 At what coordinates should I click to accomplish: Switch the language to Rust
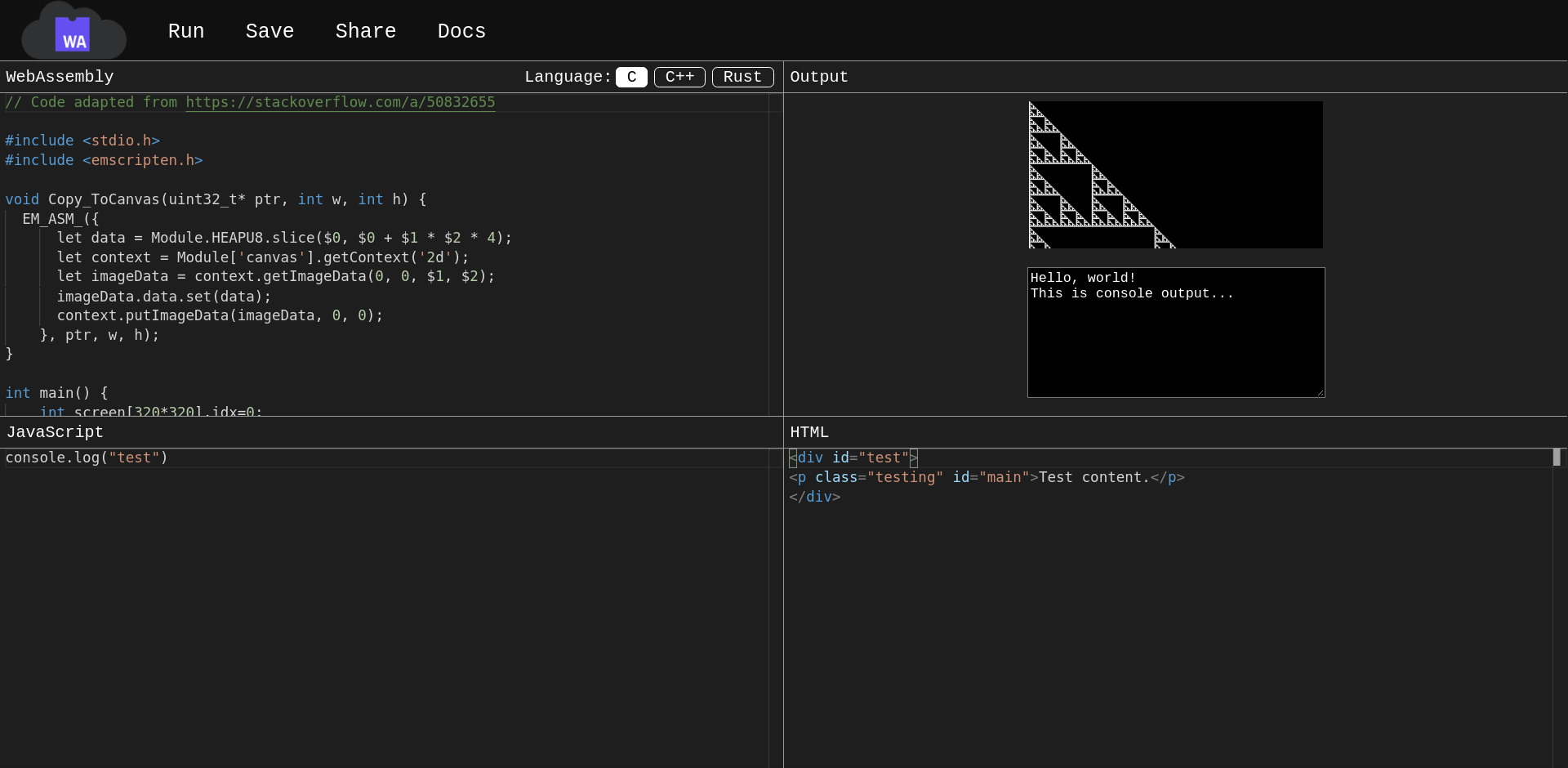click(x=742, y=77)
